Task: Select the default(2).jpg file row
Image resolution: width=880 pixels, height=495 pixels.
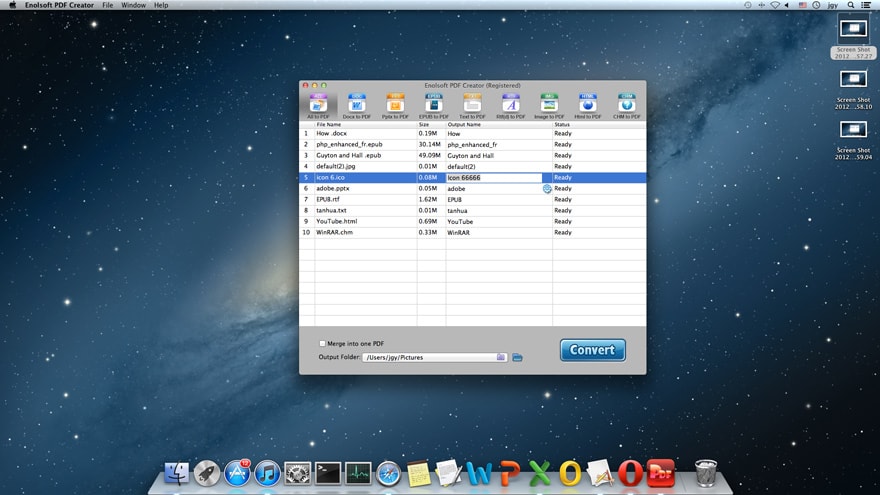Action: pos(473,167)
